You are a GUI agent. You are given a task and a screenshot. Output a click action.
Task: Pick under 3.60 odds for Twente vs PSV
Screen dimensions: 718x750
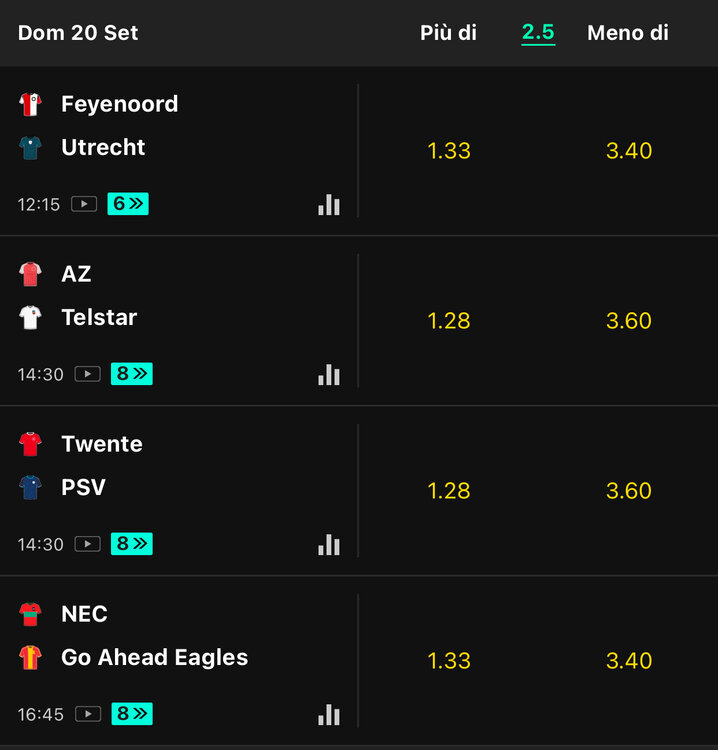[x=629, y=491]
